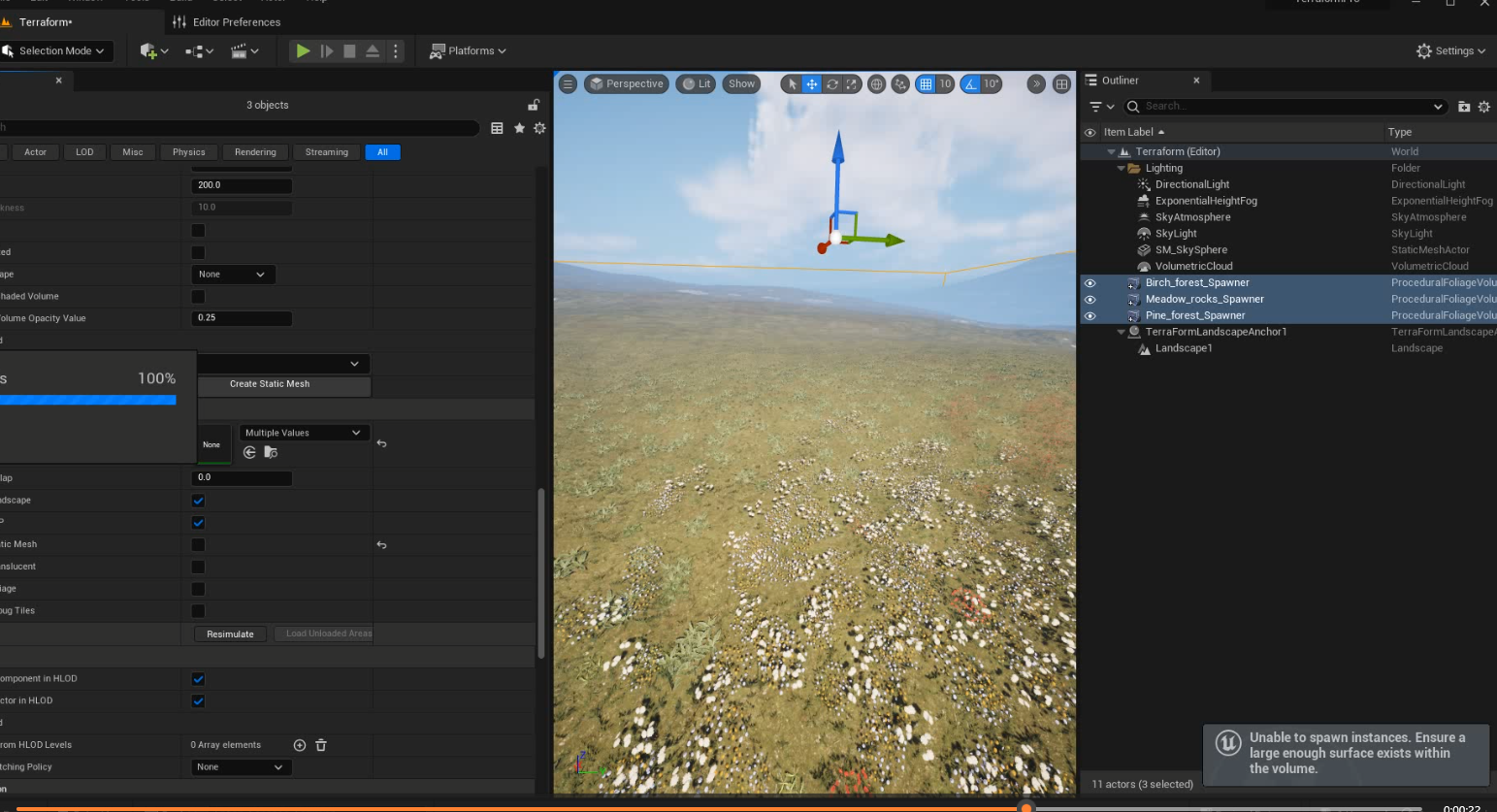Image resolution: width=1497 pixels, height=812 pixels.
Task: Open Details panel settings gear
Action: coord(540,128)
